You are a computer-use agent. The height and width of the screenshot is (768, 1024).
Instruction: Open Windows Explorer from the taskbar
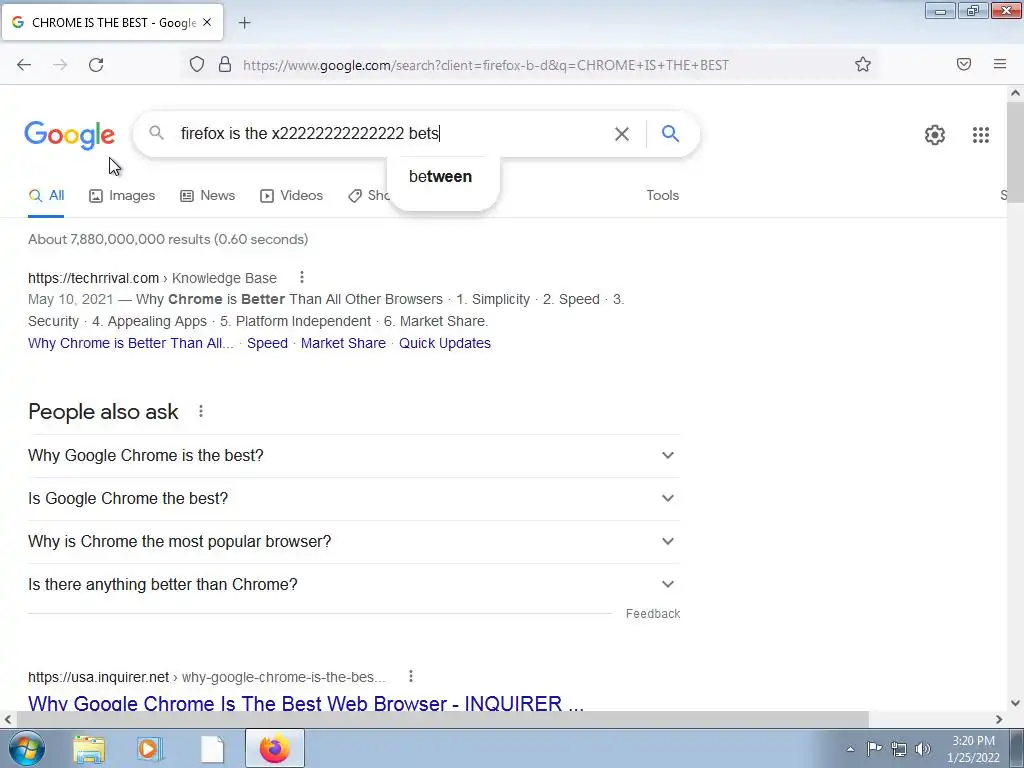pyautogui.click(x=89, y=749)
